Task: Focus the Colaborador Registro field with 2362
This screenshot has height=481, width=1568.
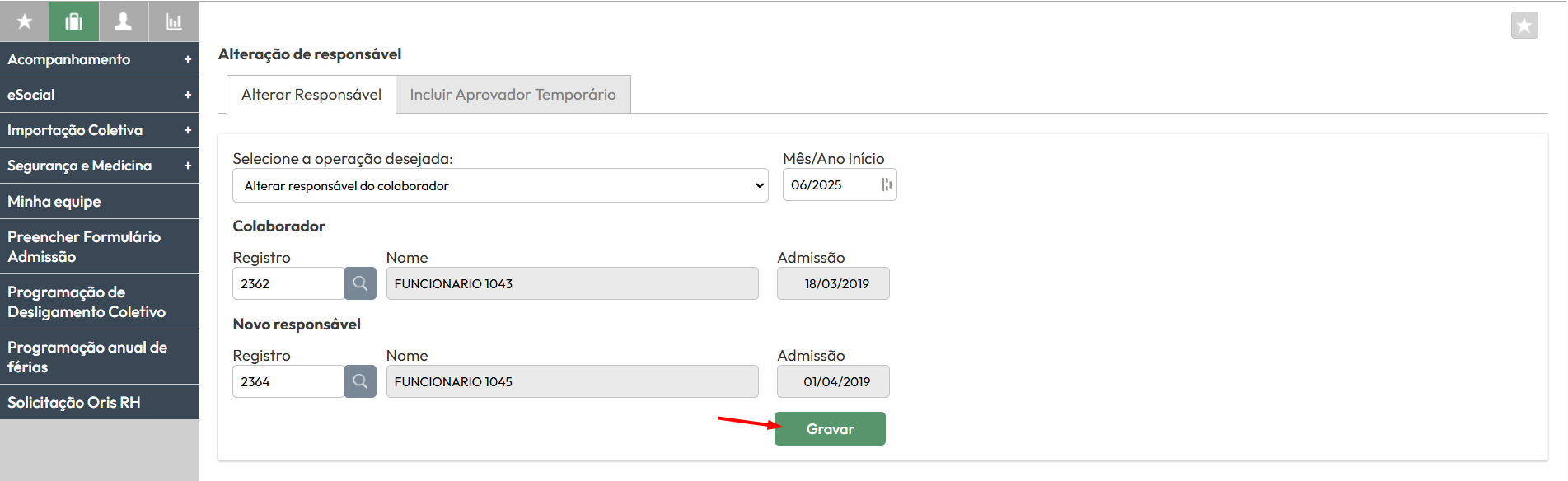Action: (288, 283)
